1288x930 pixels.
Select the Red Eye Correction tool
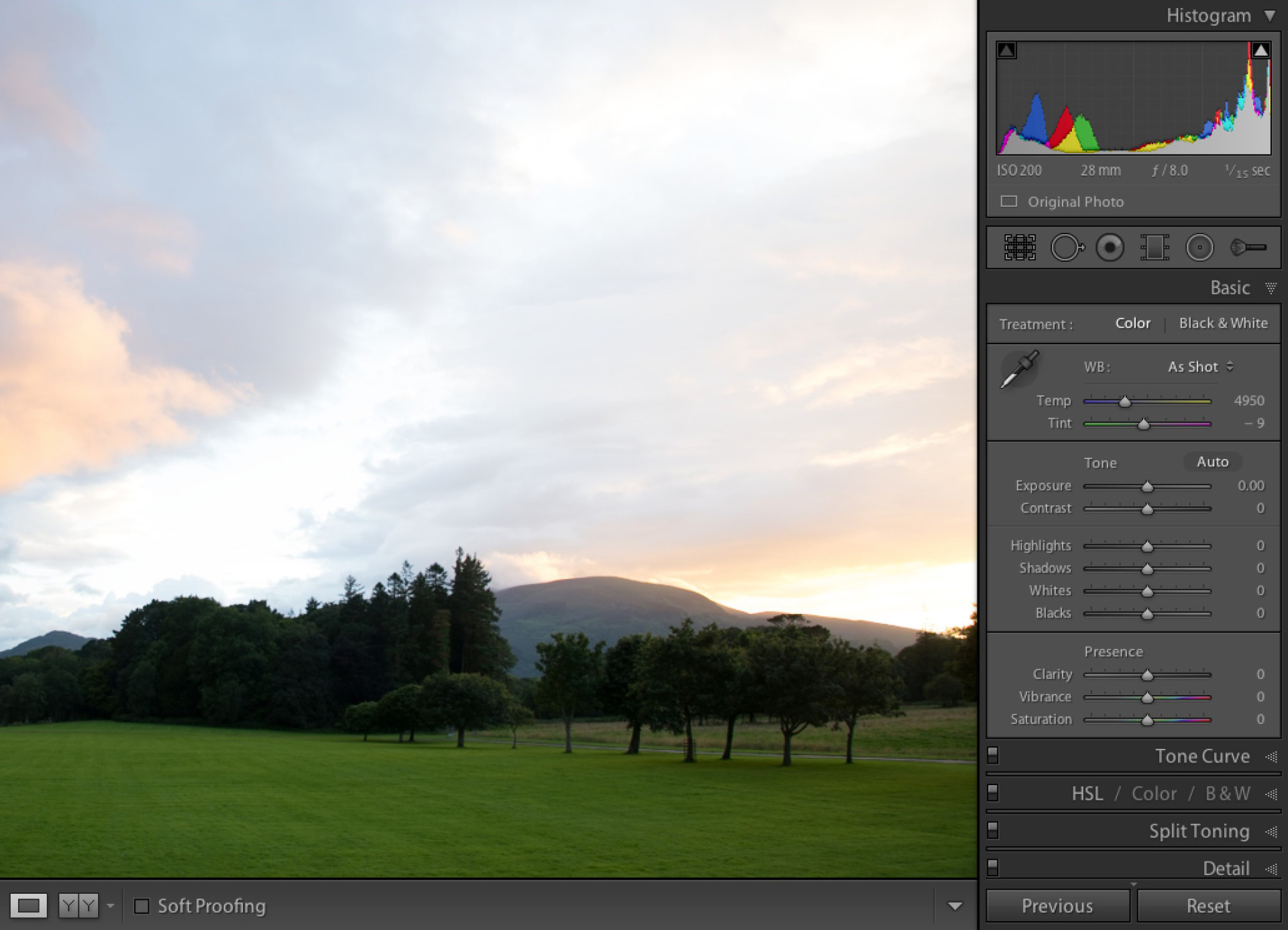pos(1110,248)
